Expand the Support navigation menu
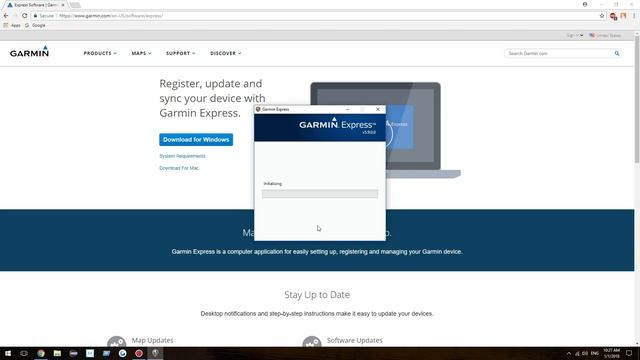Screen dimensions: 640x360 (180, 53)
